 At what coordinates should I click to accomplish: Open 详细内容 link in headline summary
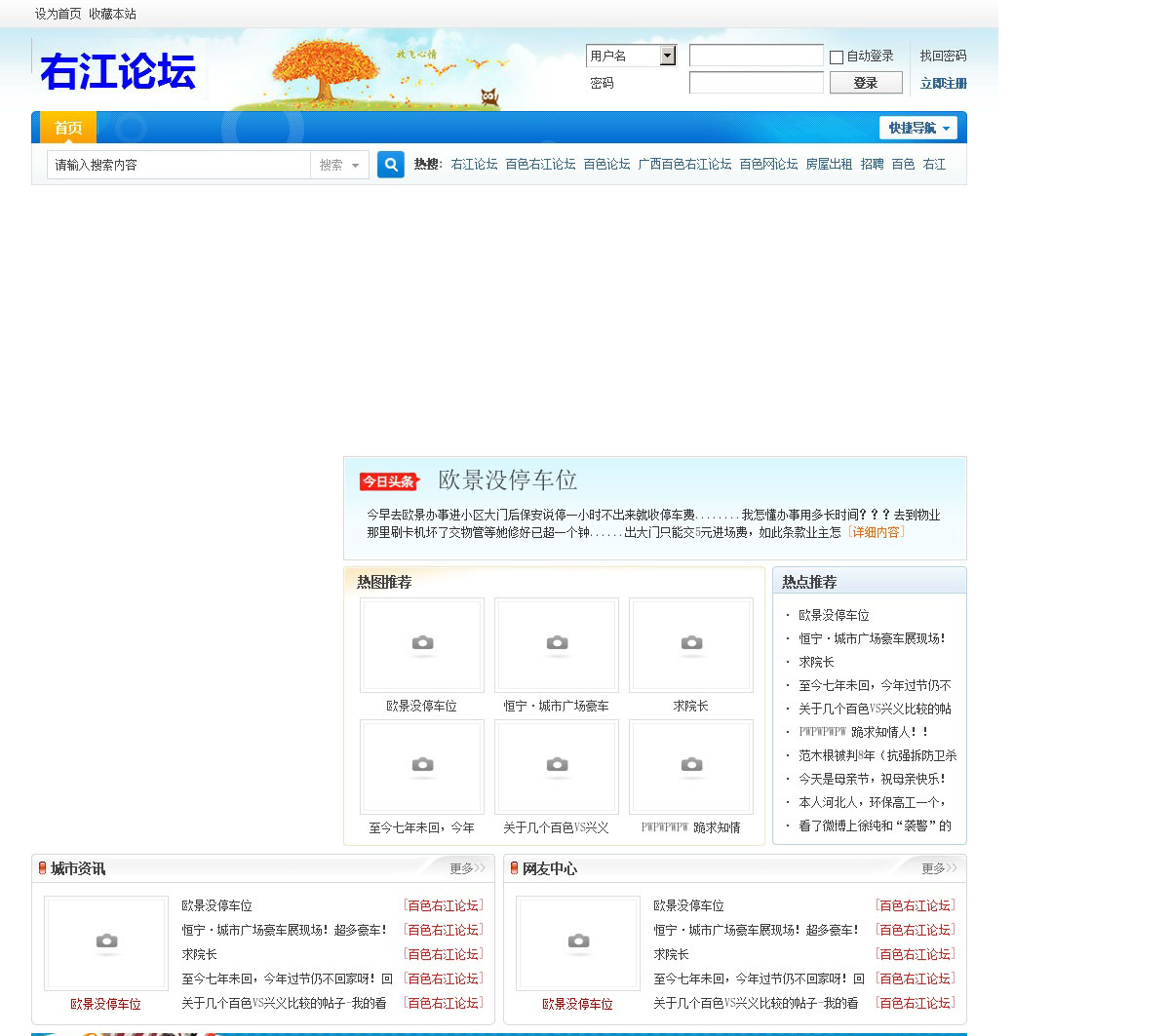point(877,532)
